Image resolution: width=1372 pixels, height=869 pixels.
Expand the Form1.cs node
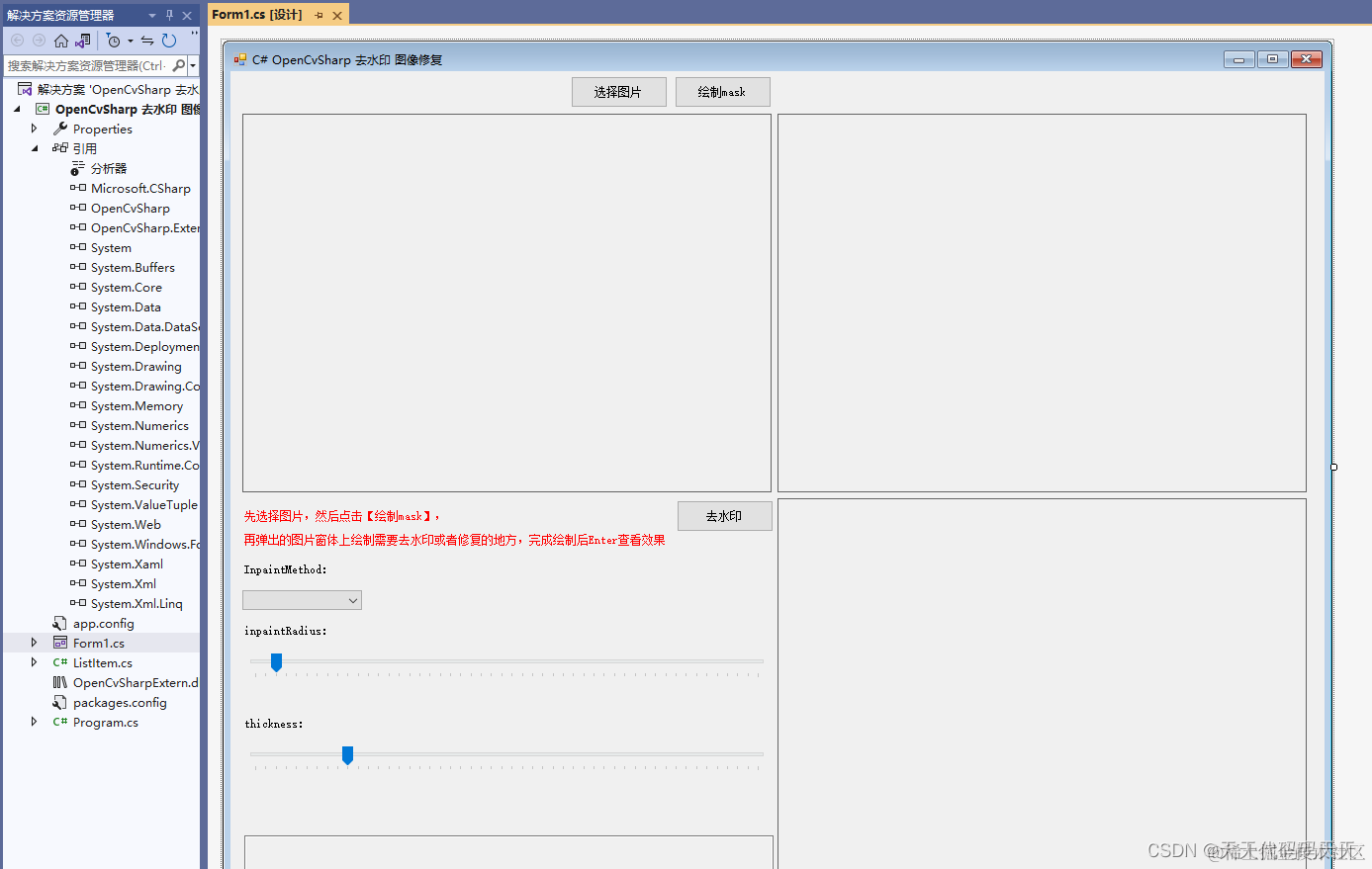tap(35, 643)
